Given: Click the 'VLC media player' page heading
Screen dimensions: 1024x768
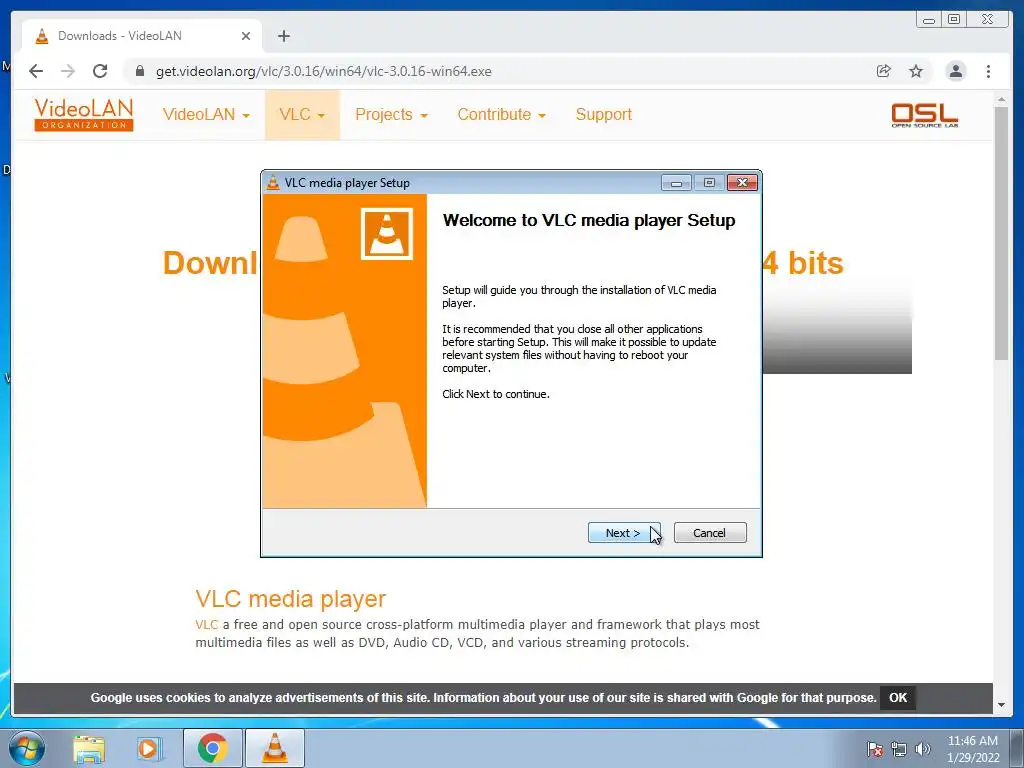Looking at the screenshot, I should tap(291, 599).
